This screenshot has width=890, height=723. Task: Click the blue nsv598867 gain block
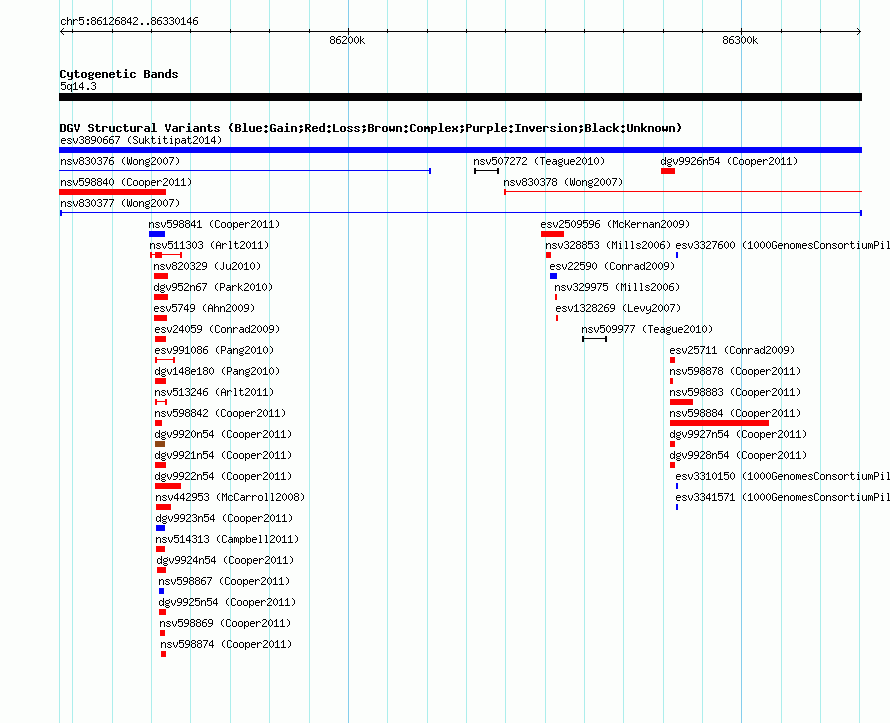pos(161,591)
